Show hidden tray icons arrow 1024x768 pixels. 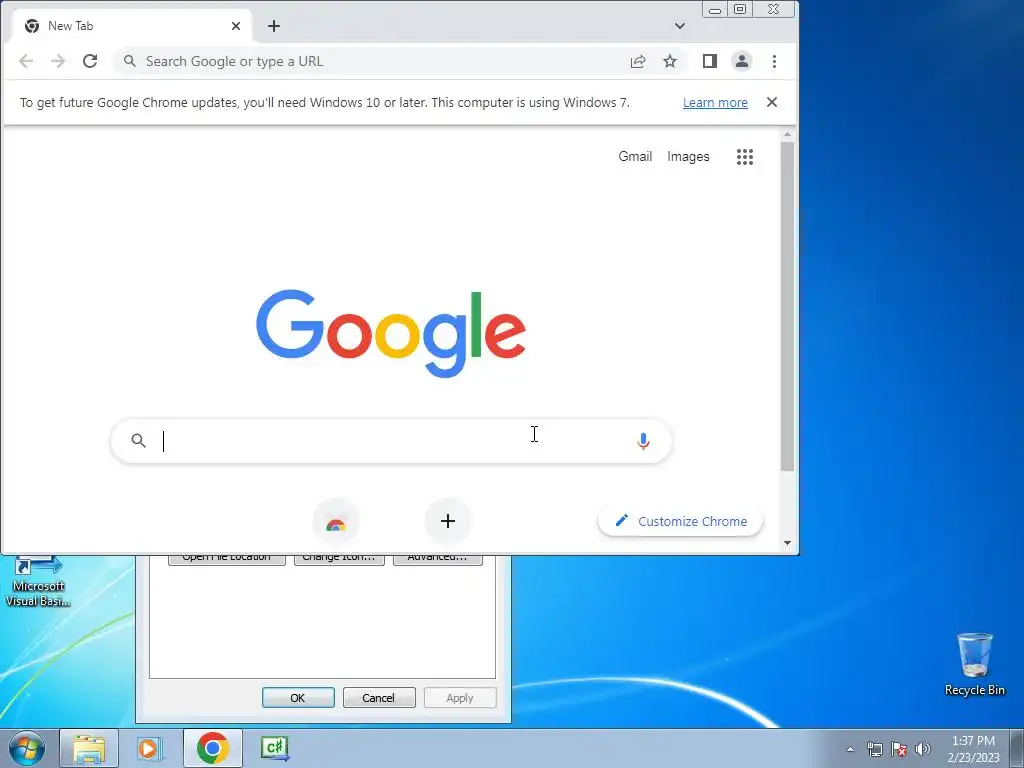point(850,749)
